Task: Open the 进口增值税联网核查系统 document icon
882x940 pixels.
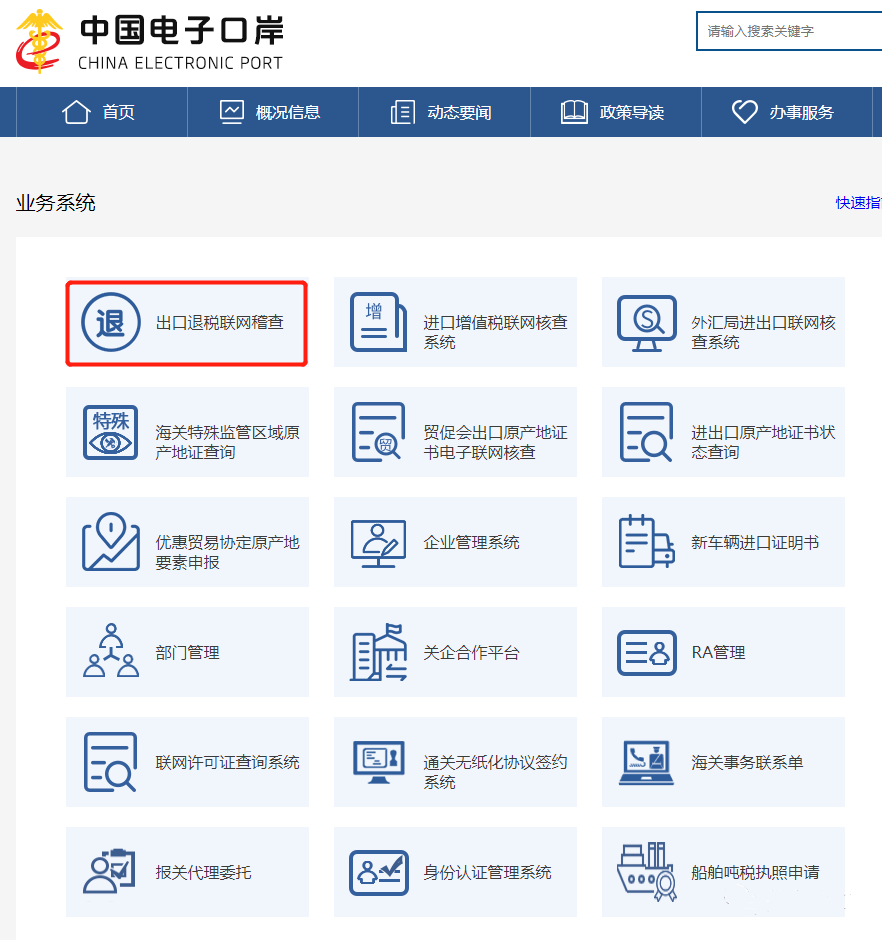Action: (378, 323)
